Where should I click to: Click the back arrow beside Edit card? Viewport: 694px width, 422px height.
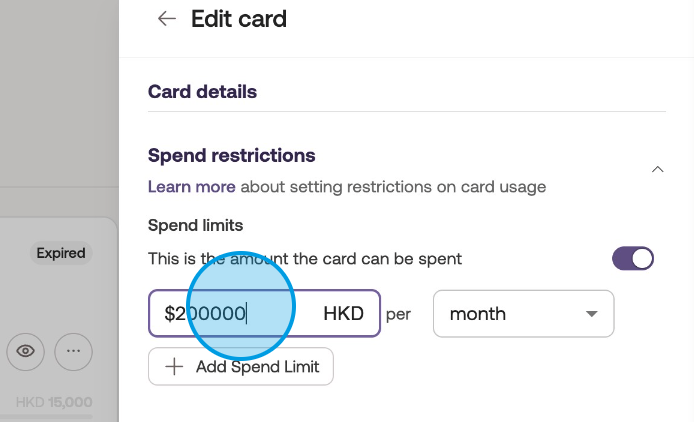pos(166,19)
